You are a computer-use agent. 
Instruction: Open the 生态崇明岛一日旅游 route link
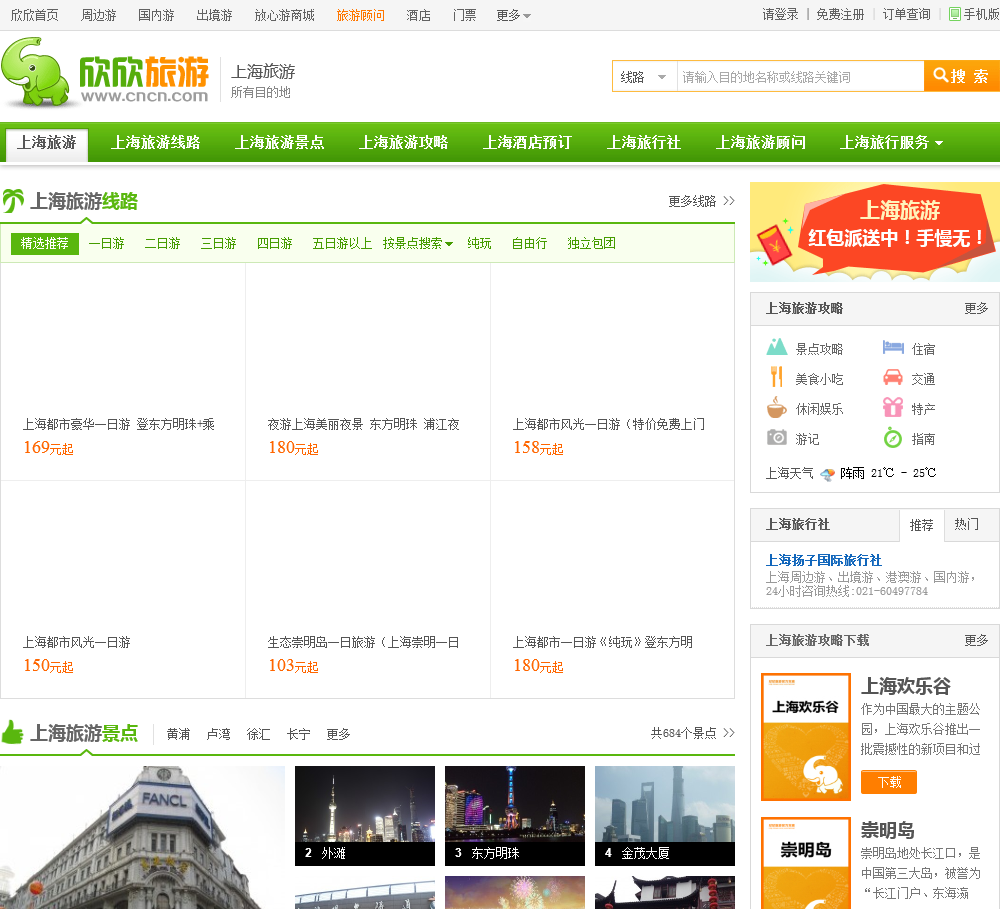(x=364, y=642)
